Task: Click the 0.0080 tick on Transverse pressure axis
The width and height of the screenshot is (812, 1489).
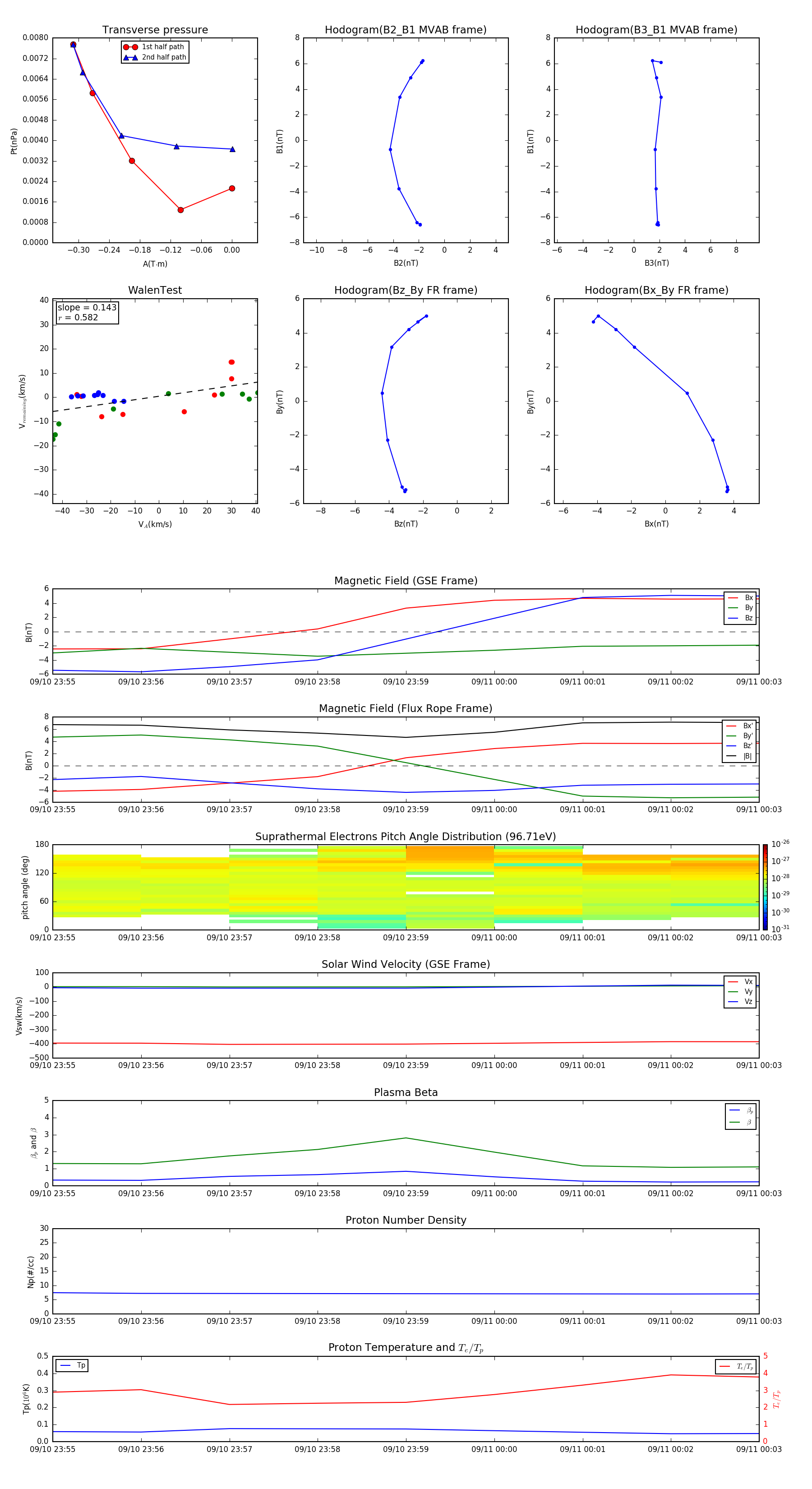Action: pos(35,37)
